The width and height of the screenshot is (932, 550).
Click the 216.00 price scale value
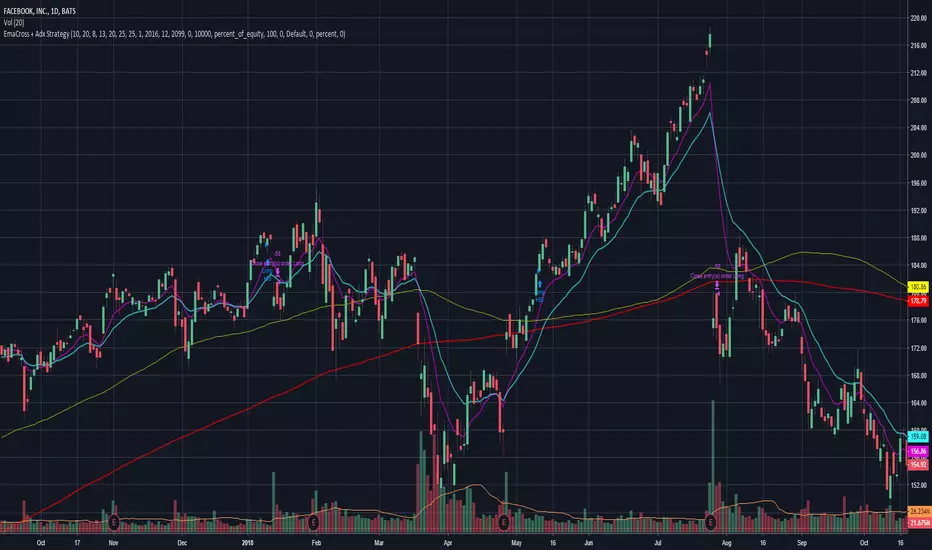coord(918,45)
